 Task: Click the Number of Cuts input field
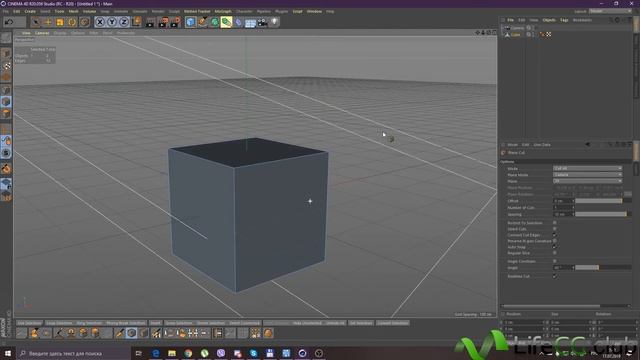point(563,207)
